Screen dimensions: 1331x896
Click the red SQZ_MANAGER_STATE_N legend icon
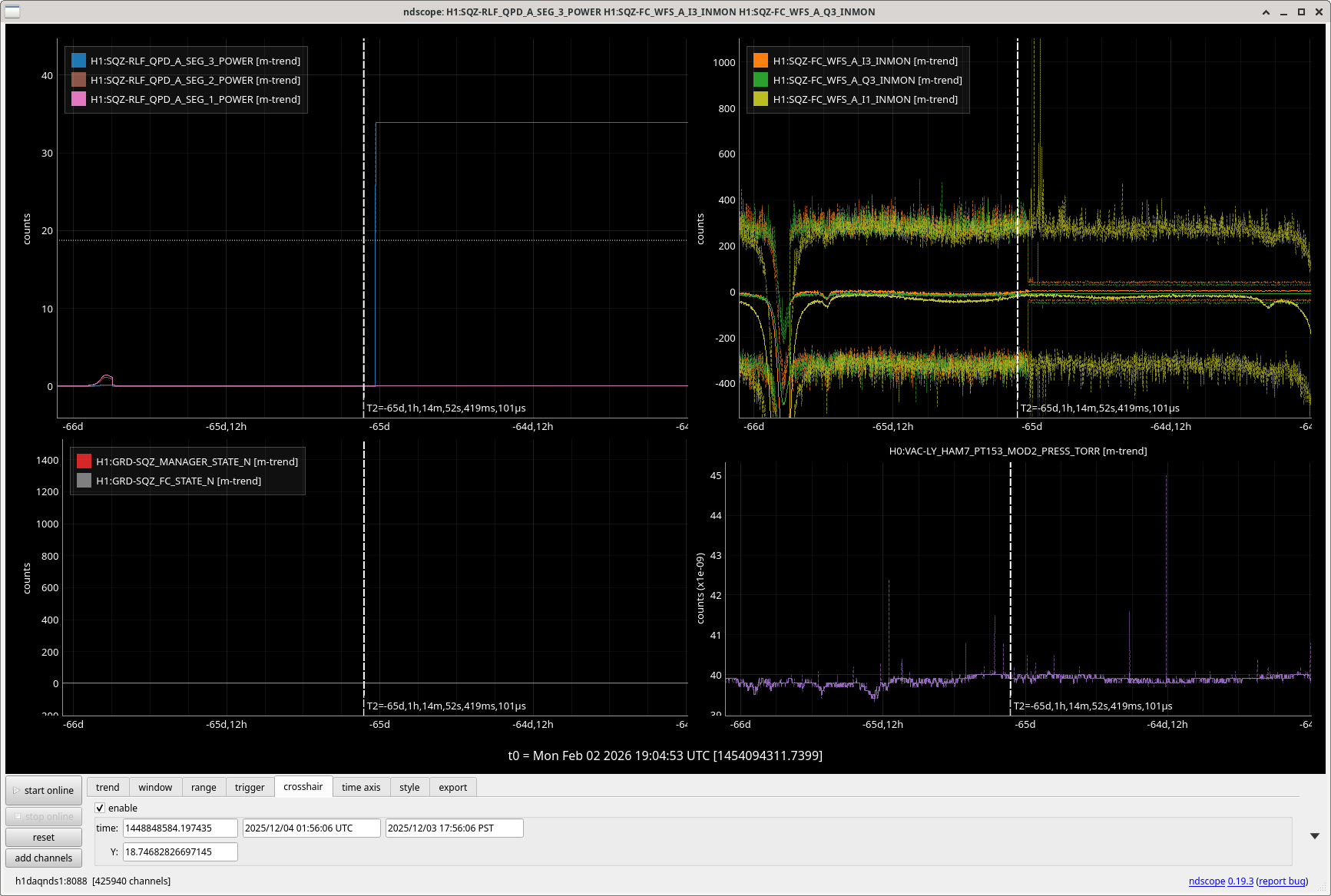[84, 461]
